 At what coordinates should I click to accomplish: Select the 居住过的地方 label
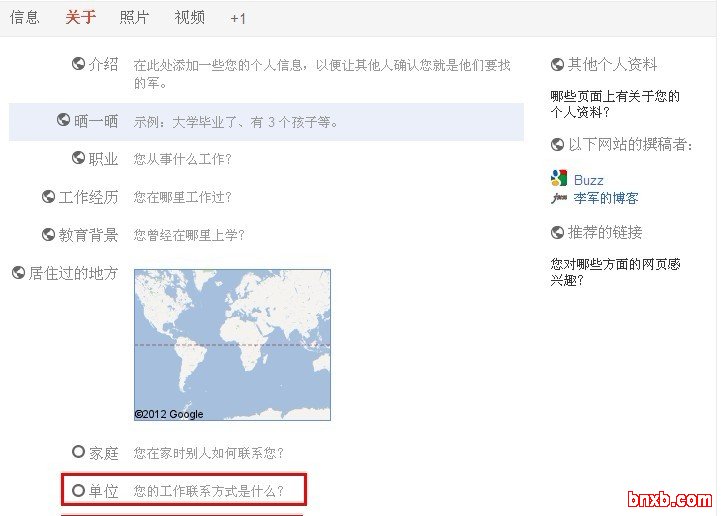[74, 273]
